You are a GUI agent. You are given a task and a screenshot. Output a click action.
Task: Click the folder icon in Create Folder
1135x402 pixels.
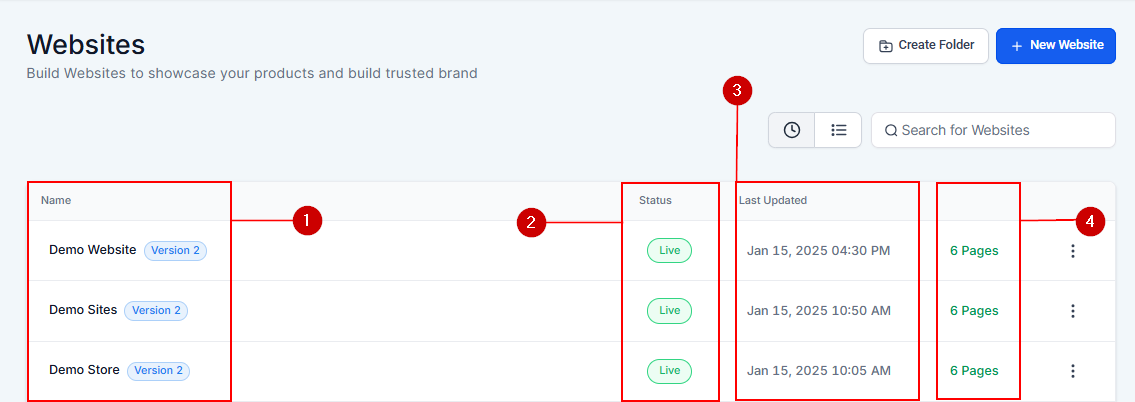click(886, 46)
